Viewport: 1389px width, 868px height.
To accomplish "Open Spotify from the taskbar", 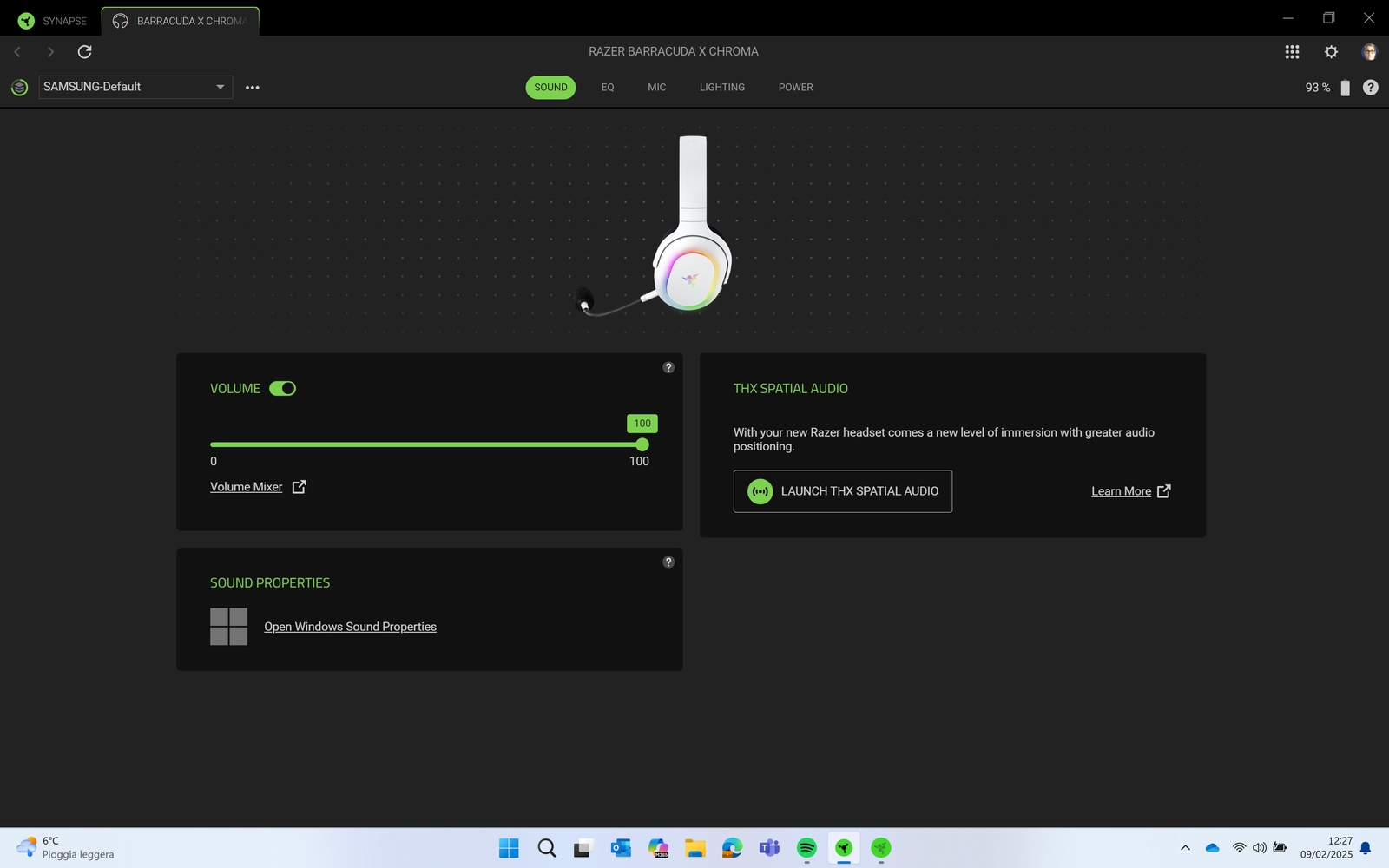I will [x=806, y=848].
